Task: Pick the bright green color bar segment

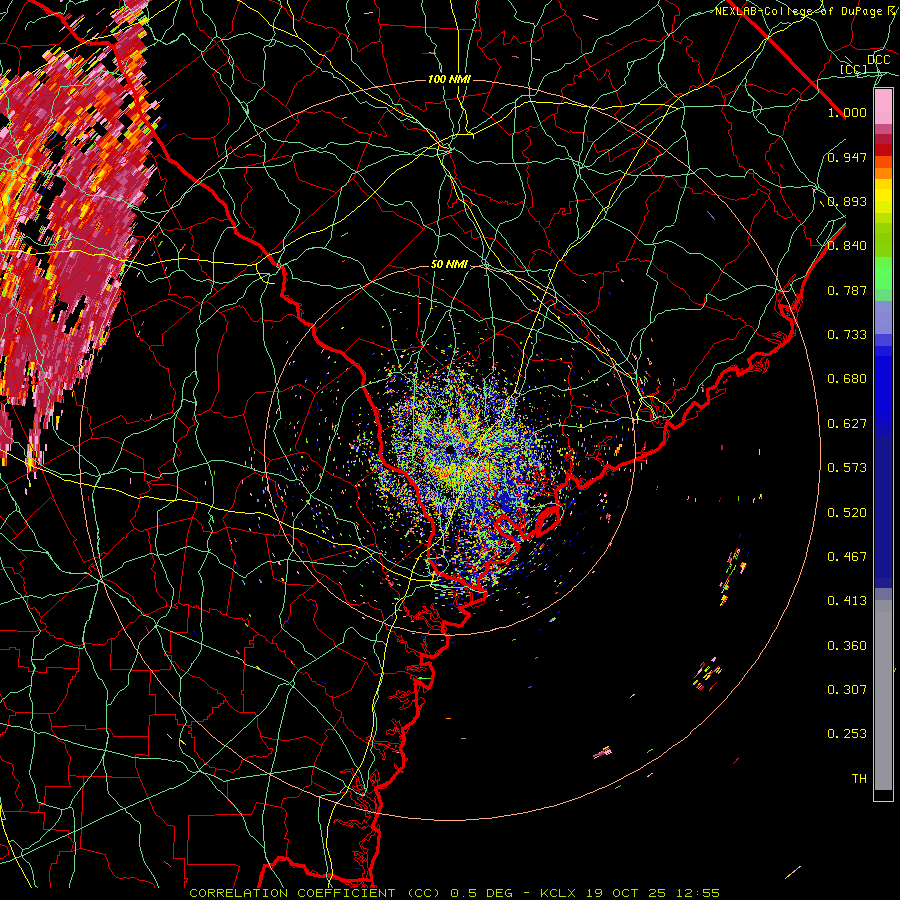Action: pos(883,273)
